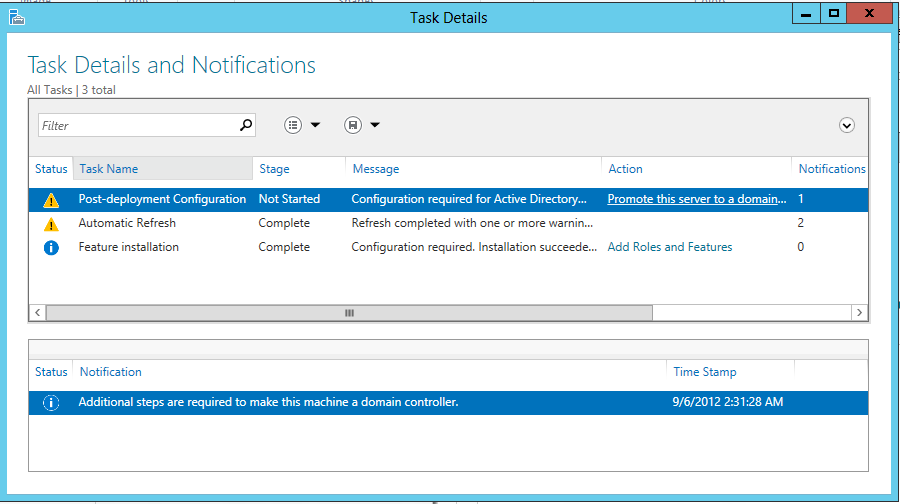This screenshot has height=504, width=900.
Task: Click the warning icon for Automatic Refresh
Action: pos(51,224)
